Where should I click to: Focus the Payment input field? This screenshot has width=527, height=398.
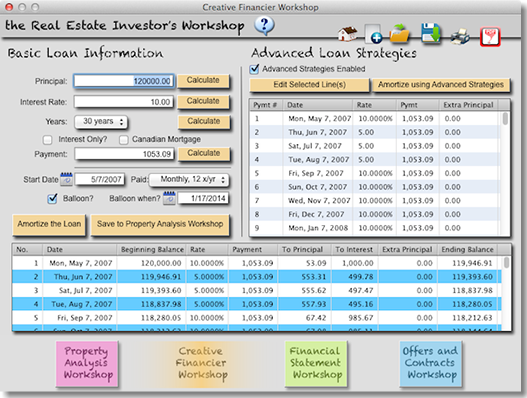tap(124, 154)
